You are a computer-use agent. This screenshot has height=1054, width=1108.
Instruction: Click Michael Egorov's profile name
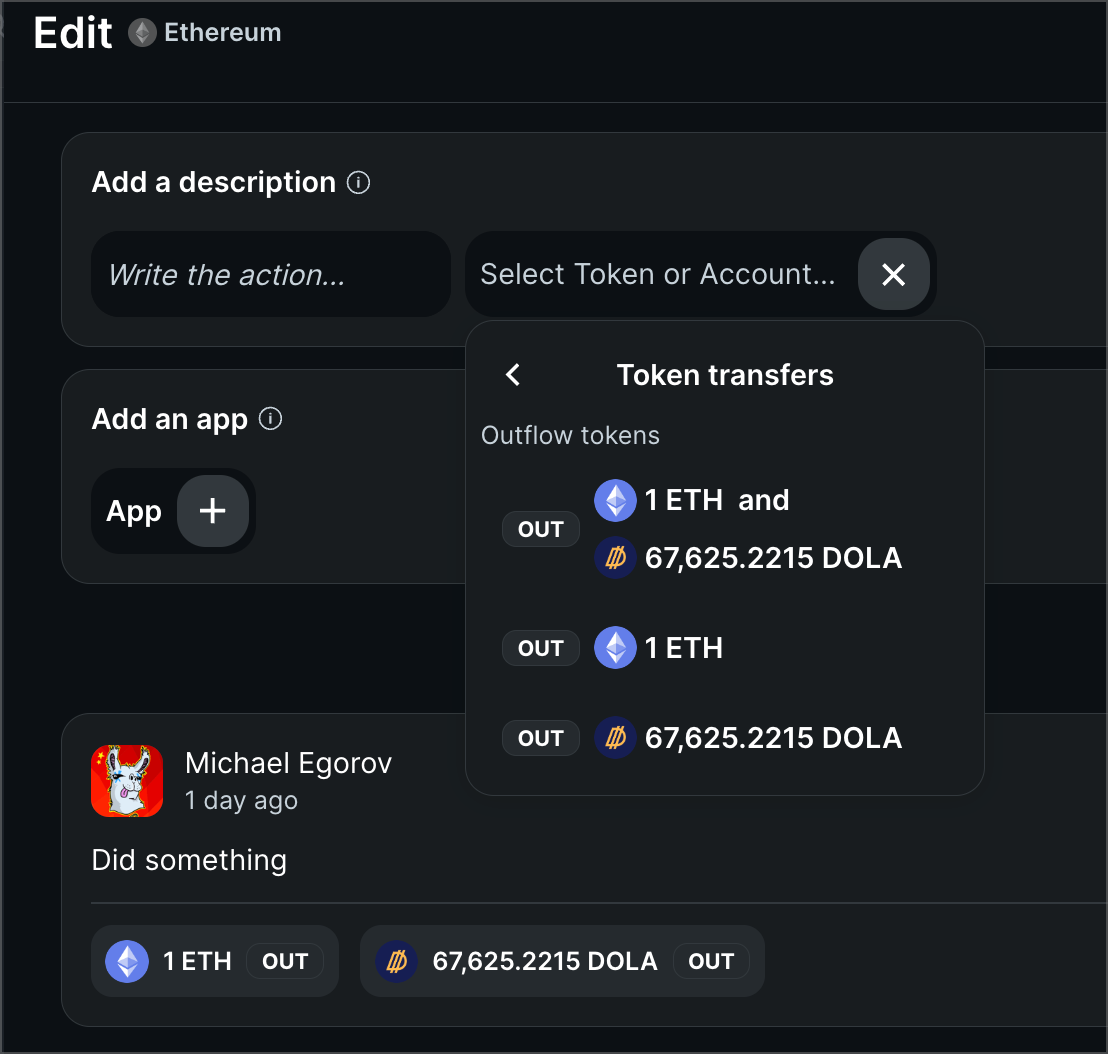point(288,763)
